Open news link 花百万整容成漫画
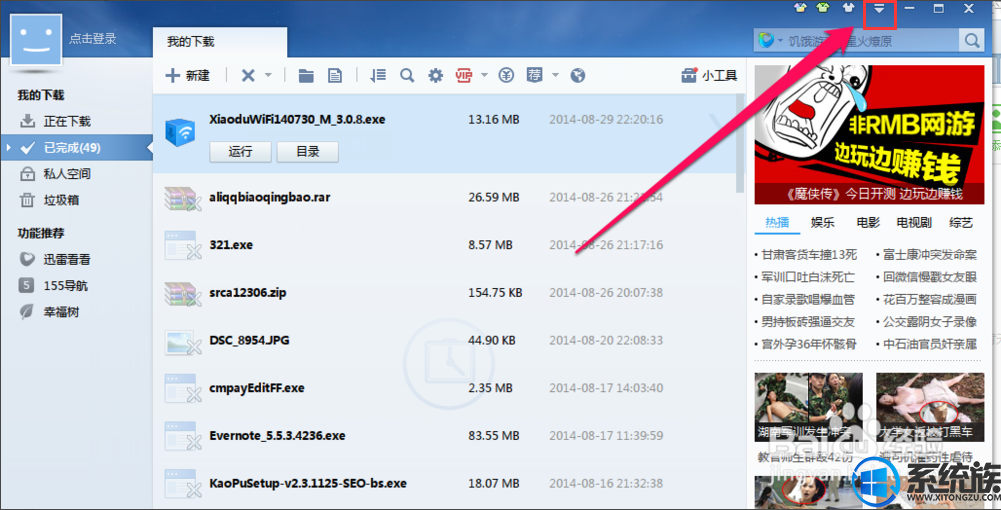 930,299
